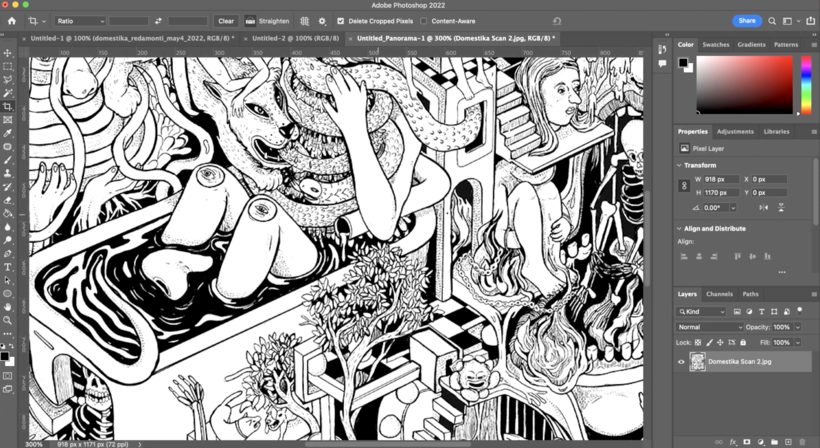Select the Eraser tool
This screenshot has width=820, height=448.
click(7, 200)
